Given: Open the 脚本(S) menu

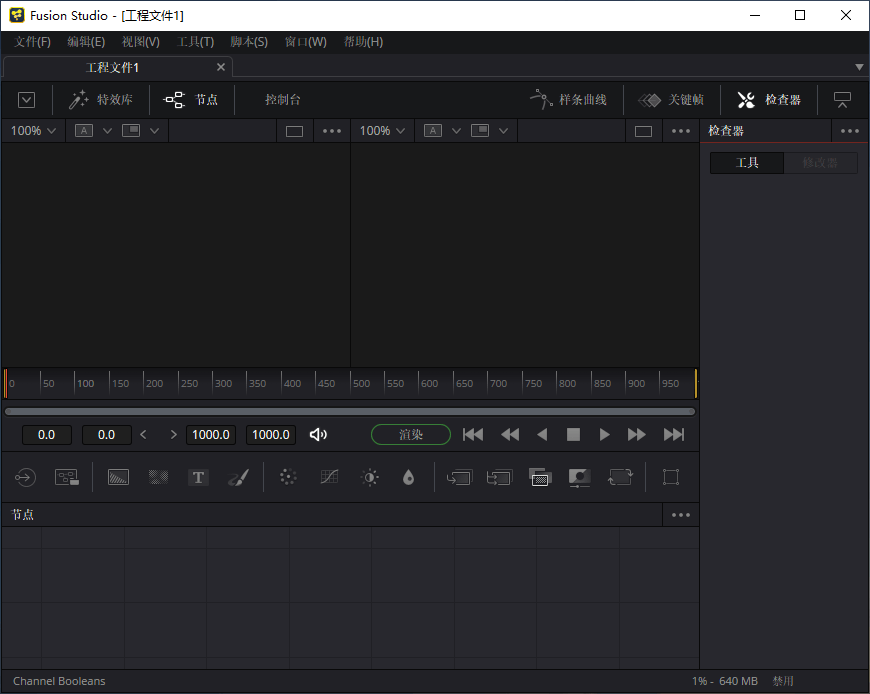Looking at the screenshot, I should click(249, 42).
